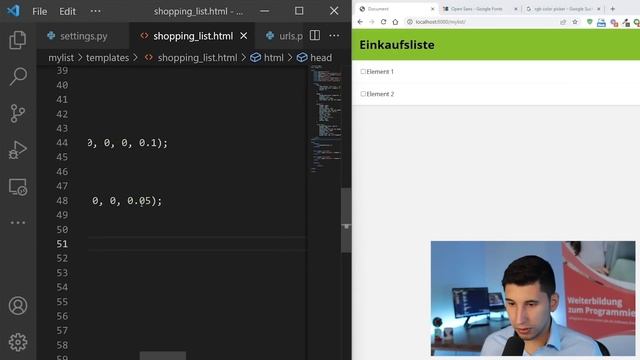Close the VS Code window

(334, 11)
